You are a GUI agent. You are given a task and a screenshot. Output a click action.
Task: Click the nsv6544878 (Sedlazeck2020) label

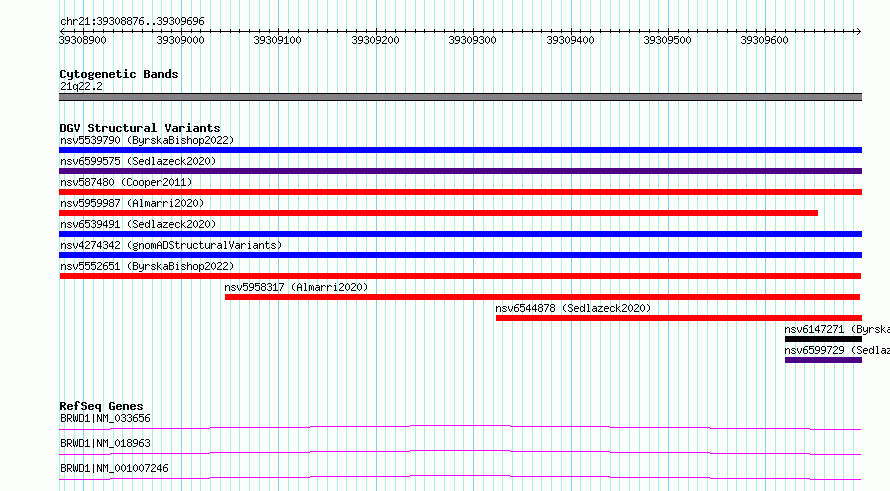click(x=573, y=308)
